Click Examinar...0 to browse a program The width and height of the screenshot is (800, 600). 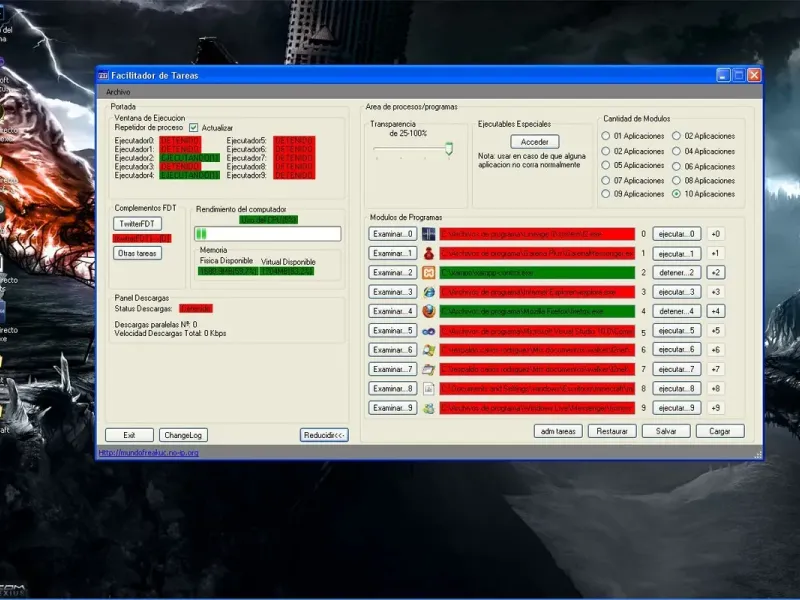tap(392, 234)
